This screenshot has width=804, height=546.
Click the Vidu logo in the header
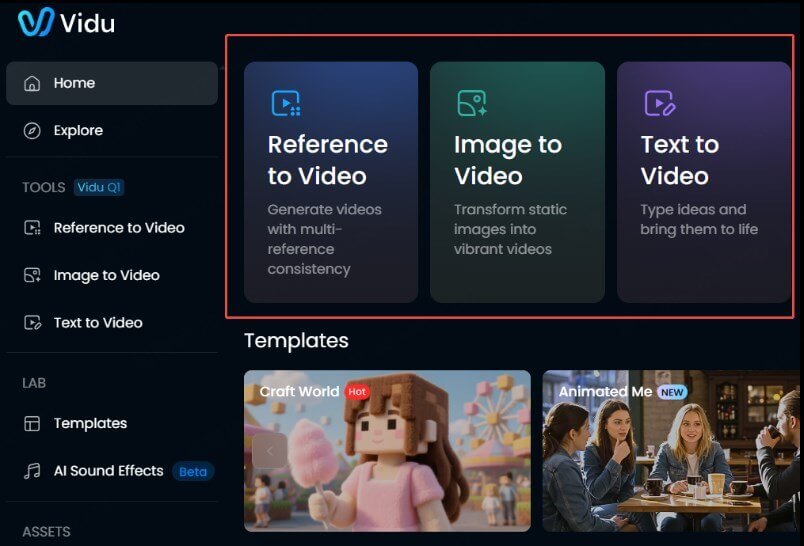tap(66, 22)
